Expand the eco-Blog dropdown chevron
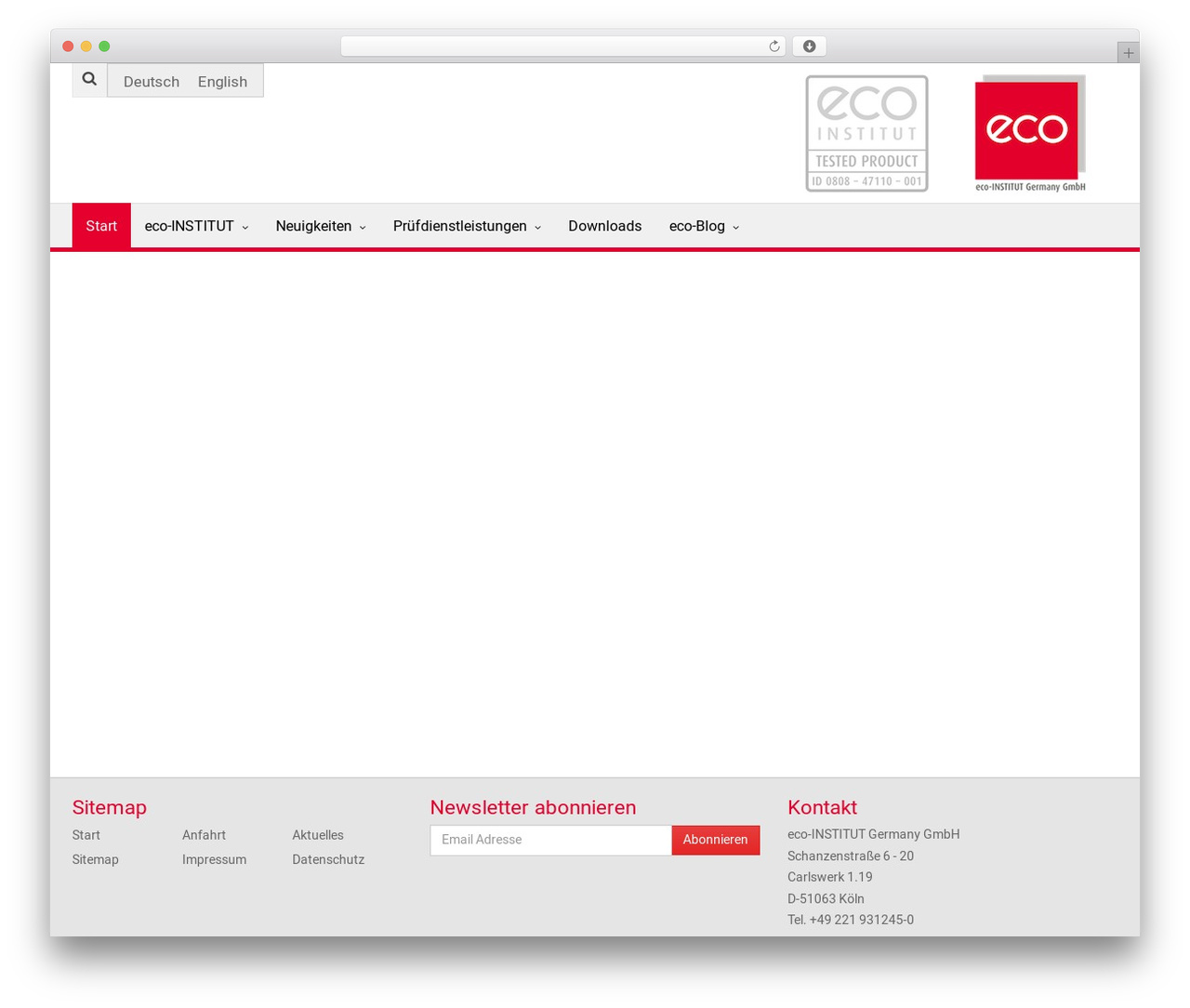This screenshot has width=1190, height=1008. coord(735,228)
